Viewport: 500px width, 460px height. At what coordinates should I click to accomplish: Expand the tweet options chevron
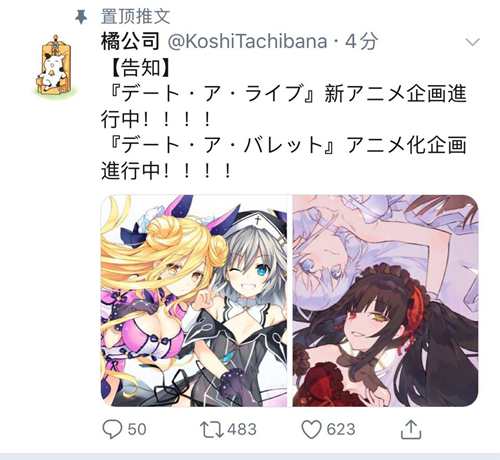tap(472, 42)
